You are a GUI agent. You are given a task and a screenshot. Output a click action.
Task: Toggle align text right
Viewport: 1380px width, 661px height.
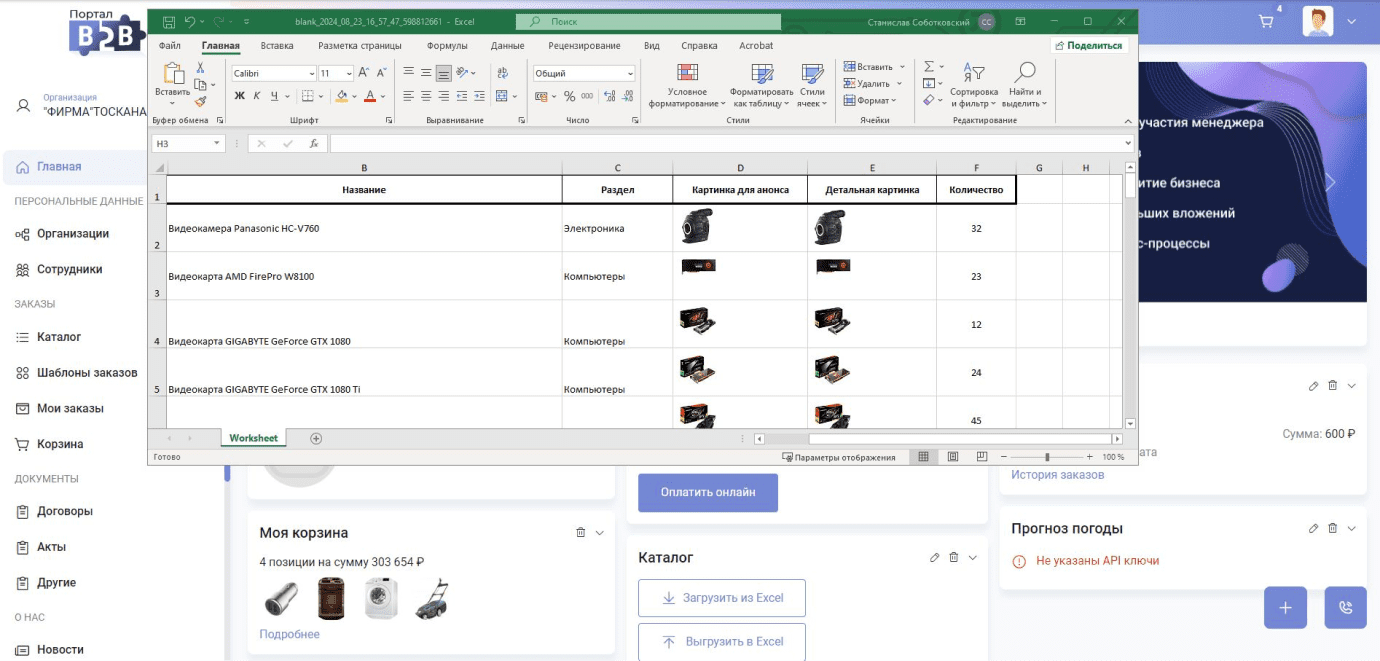[x=444, y=97]
